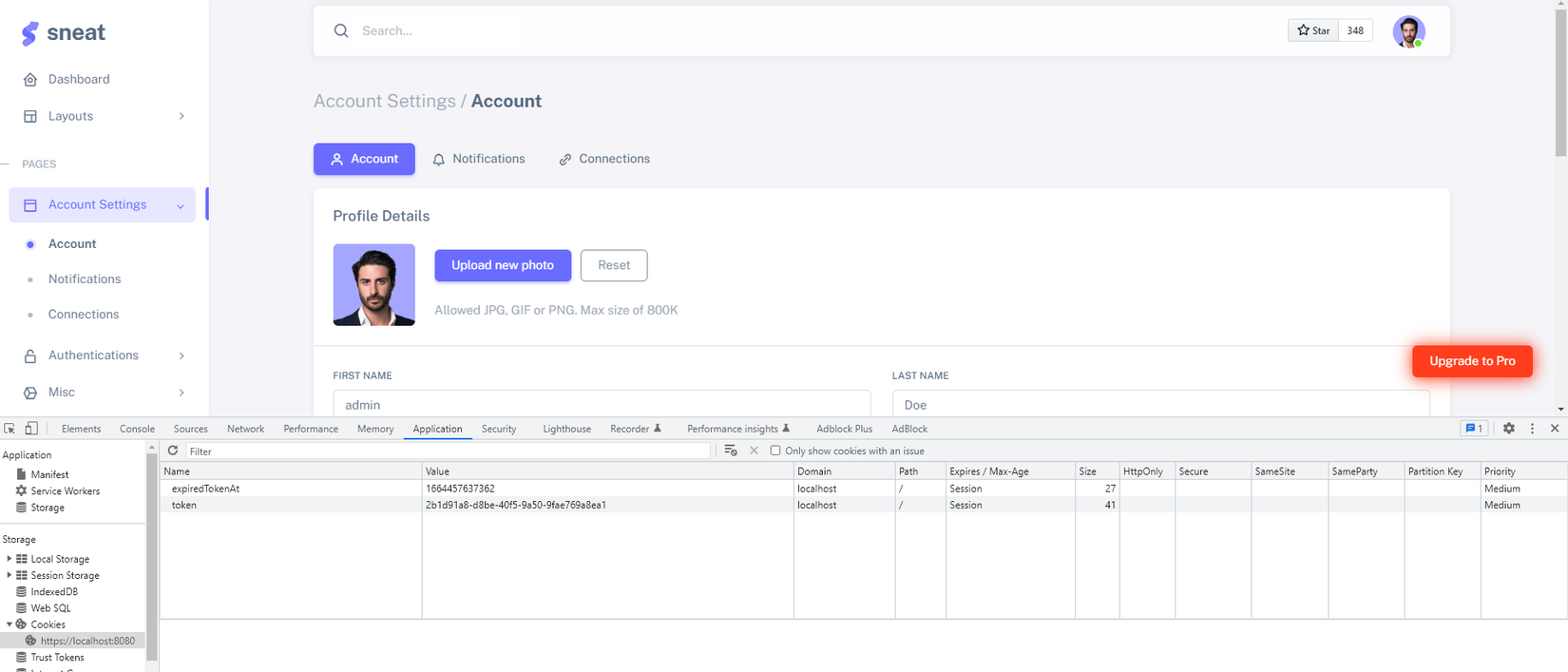Image resolution: width=1568 pixels, height=672 pixels.
Task: Click the Upgrade to Pro button
Action: click(1472, 361)
